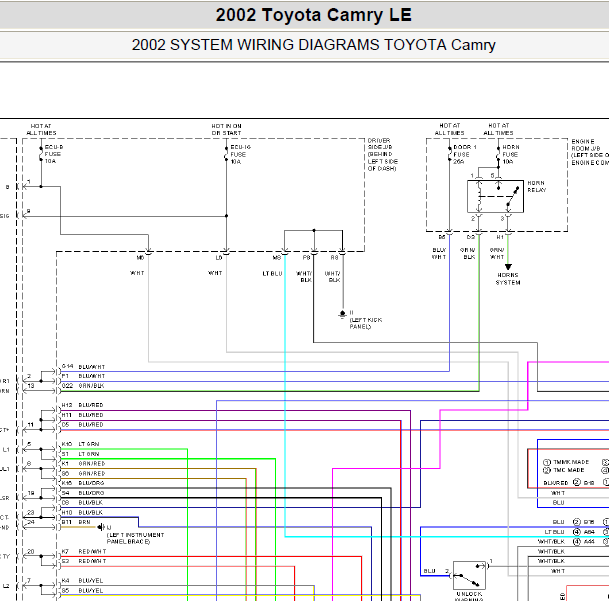Select the S6 GRN/RED wire row
This screenshot has width=609, height=601.
83,474
